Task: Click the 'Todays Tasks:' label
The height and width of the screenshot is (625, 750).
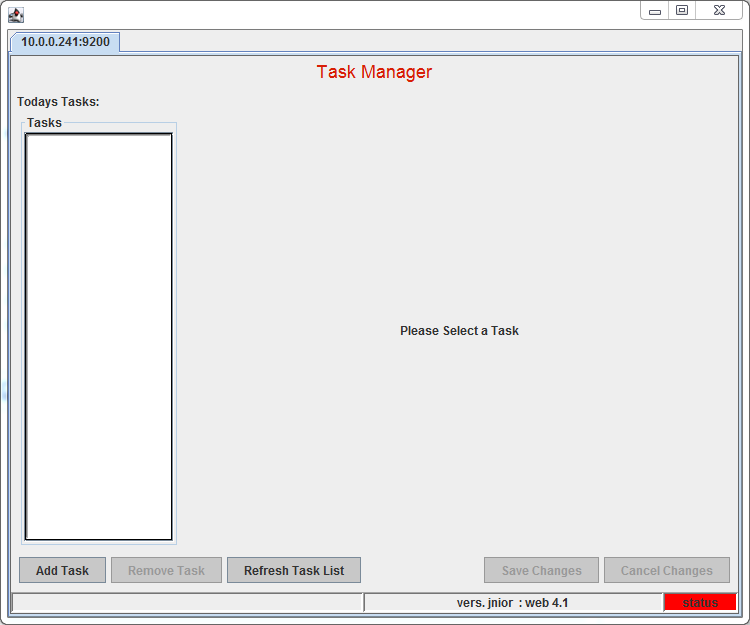Action: (58, 101)
